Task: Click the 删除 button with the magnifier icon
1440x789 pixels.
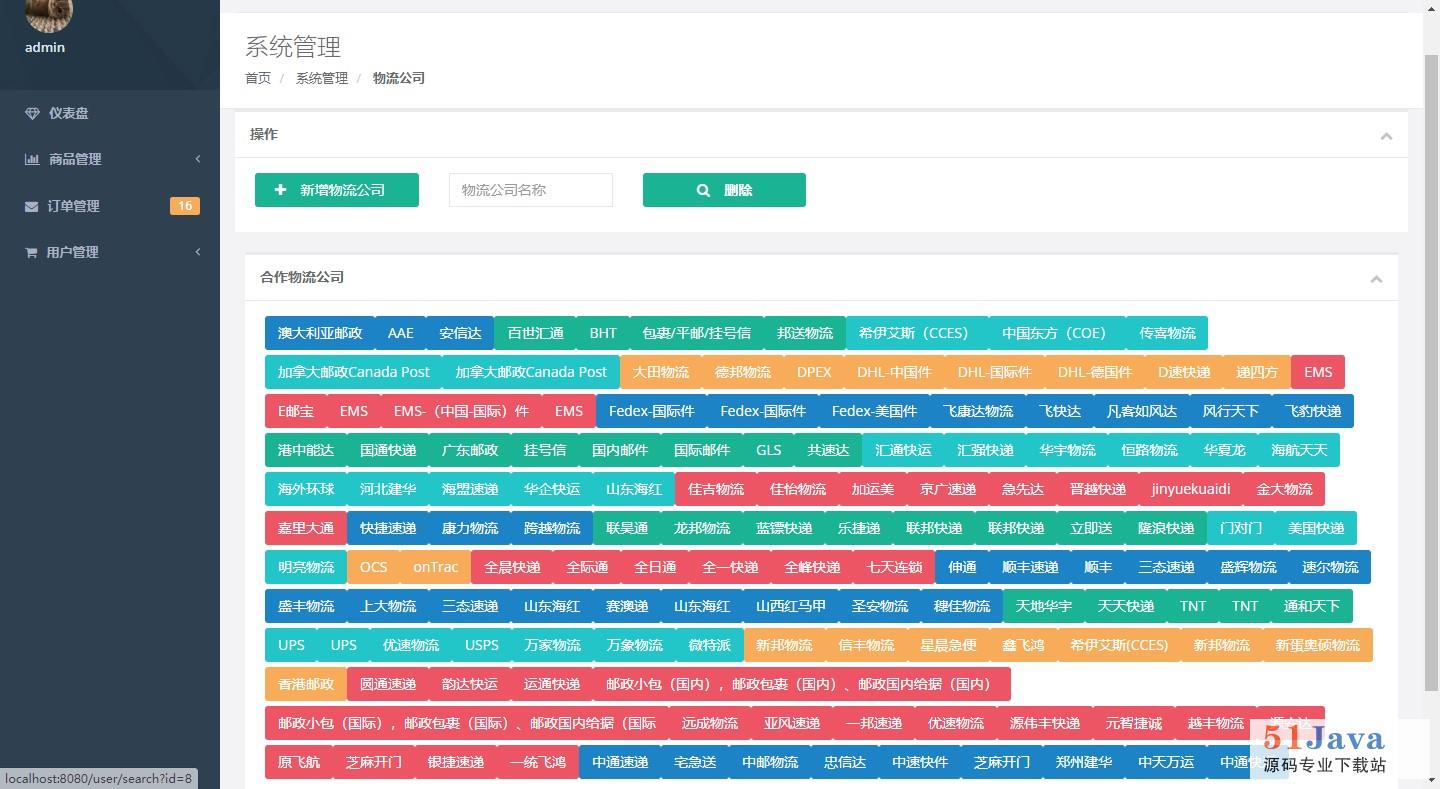Action: [x=724, y=190]
